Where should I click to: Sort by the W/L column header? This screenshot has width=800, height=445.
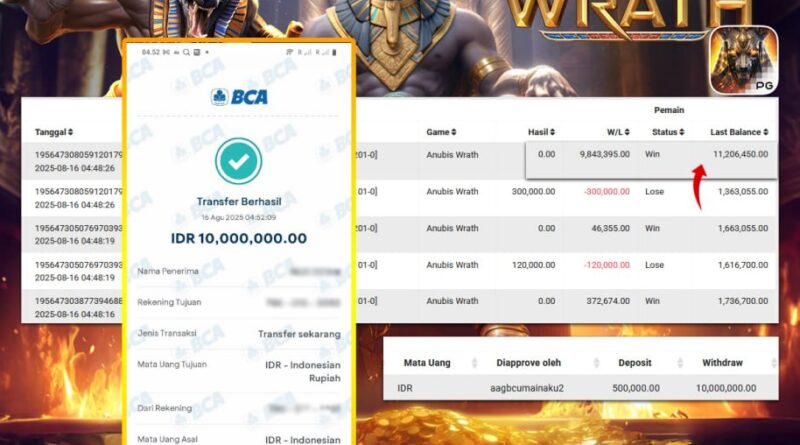coord(618,132)
